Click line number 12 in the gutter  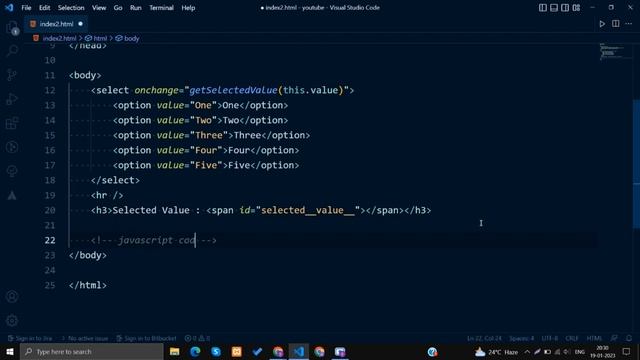[50, 90]
